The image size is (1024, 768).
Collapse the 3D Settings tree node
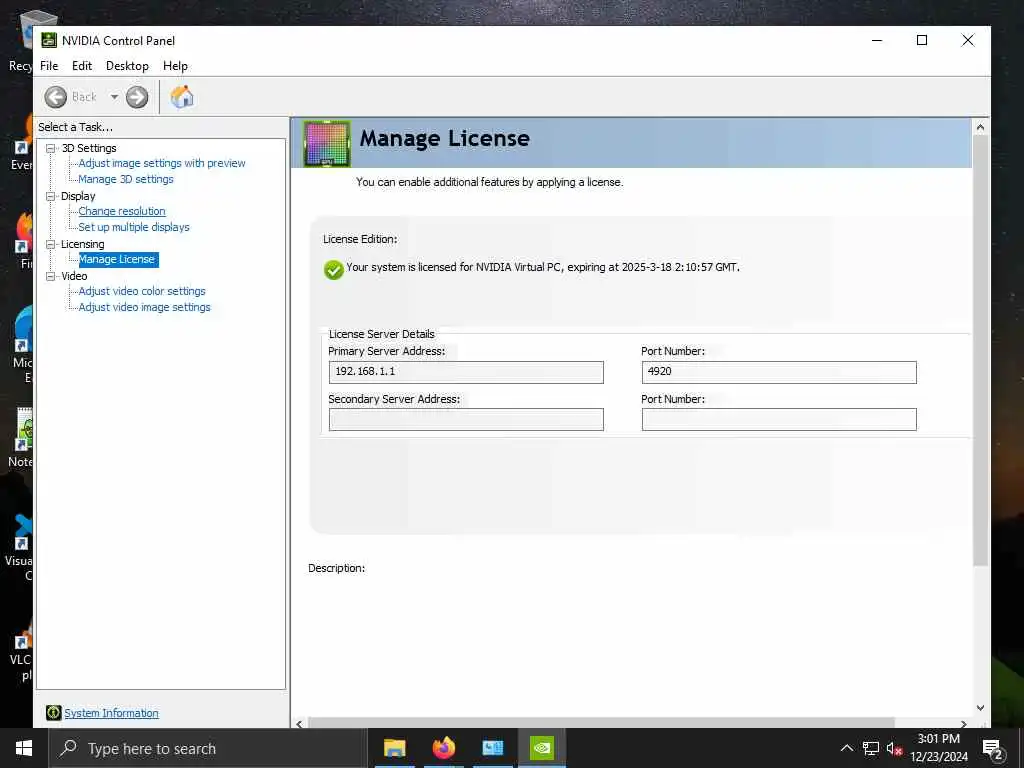click(50, 149)
